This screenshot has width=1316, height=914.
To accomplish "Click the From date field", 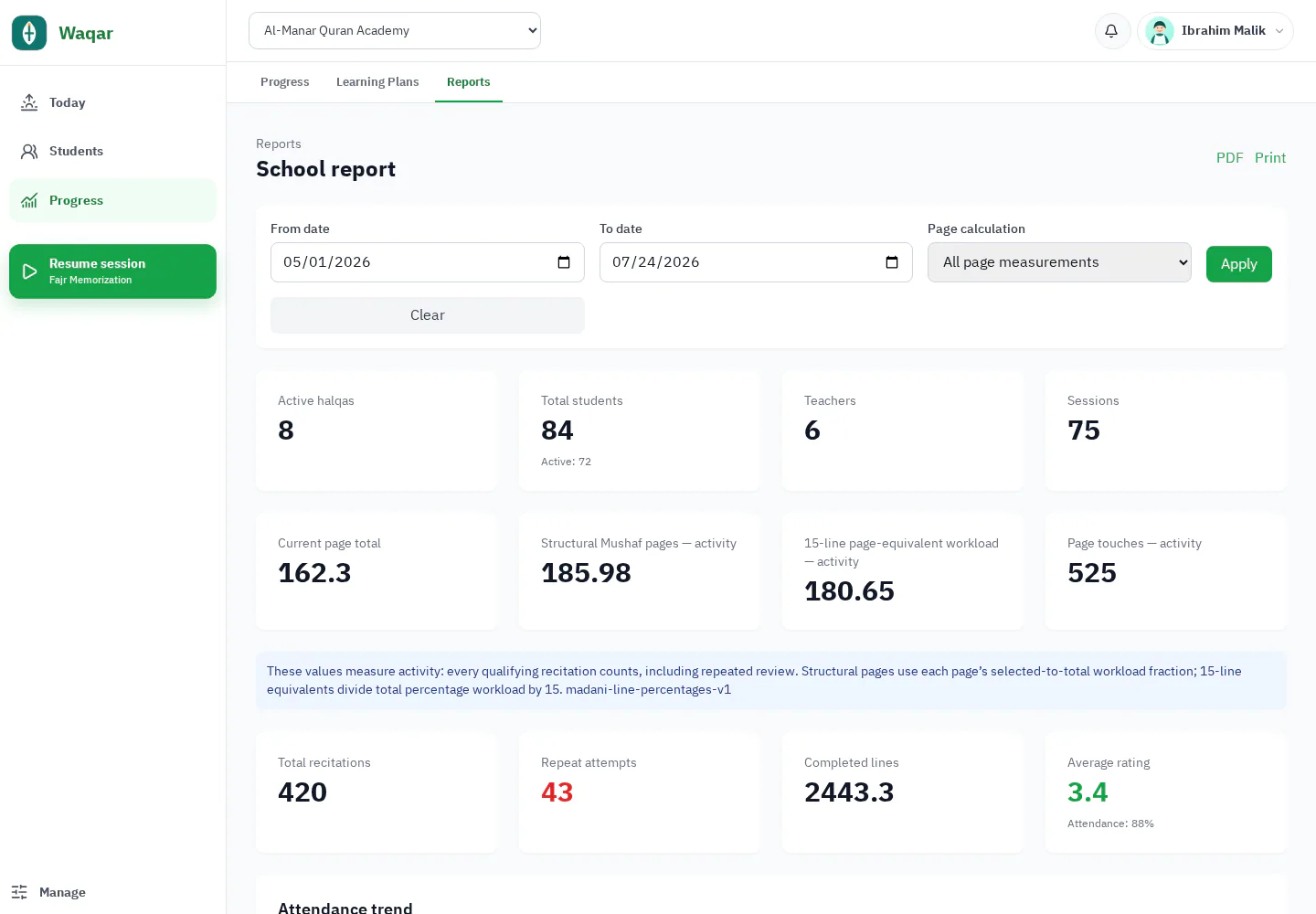I will point(428,262).
